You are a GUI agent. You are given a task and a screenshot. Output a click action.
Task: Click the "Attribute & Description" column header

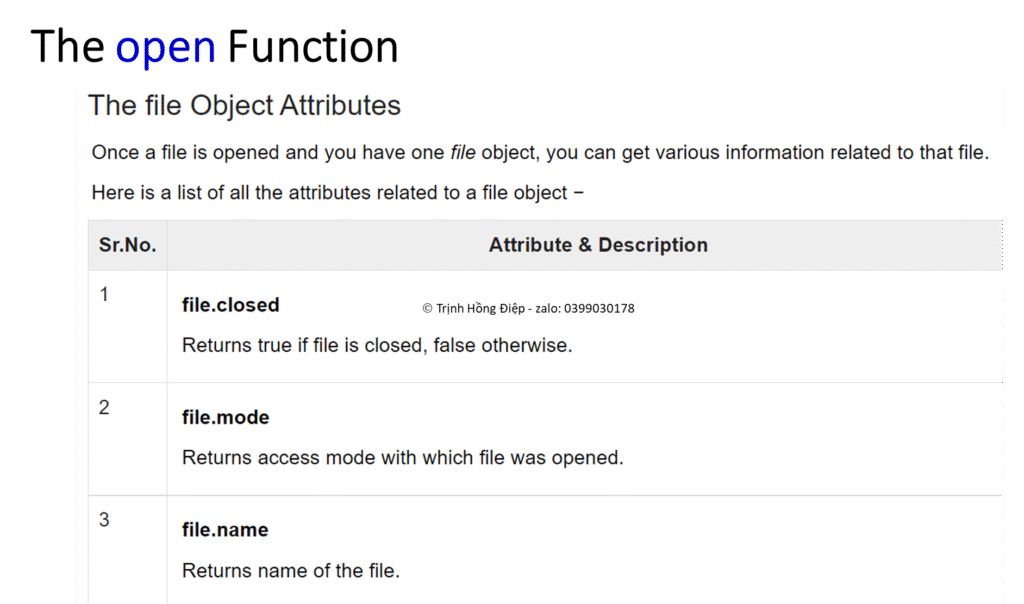[x=598, y=245]
